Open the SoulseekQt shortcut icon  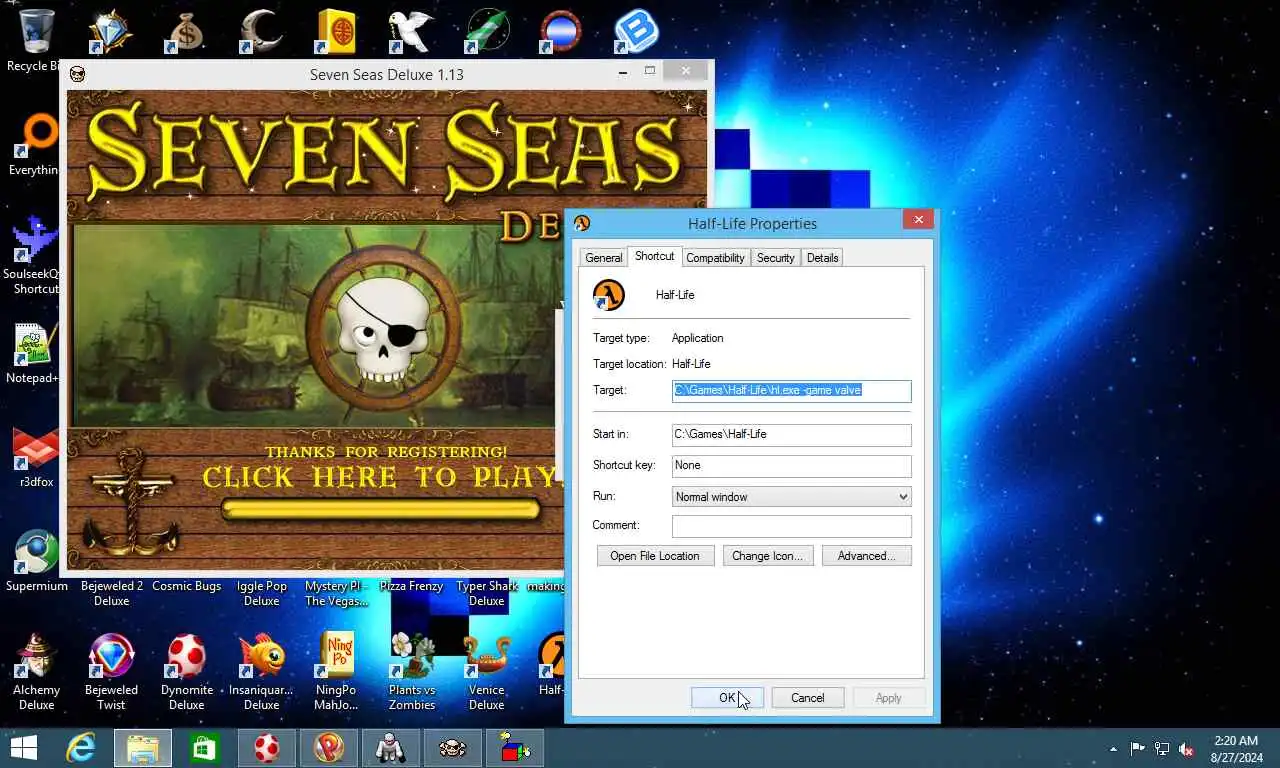[x=36, y=240]
